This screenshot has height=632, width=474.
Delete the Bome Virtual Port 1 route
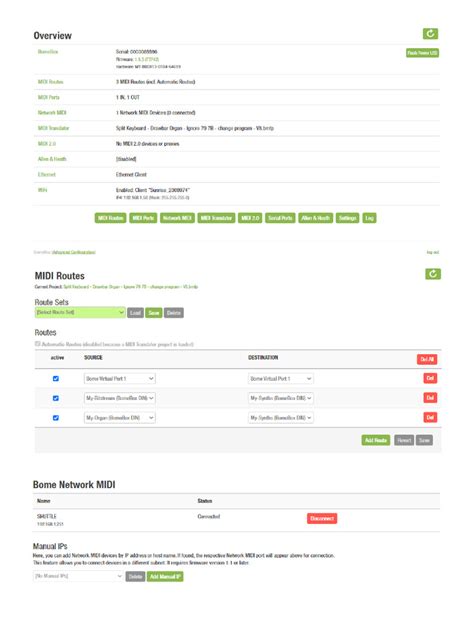[x=430, y=378]
